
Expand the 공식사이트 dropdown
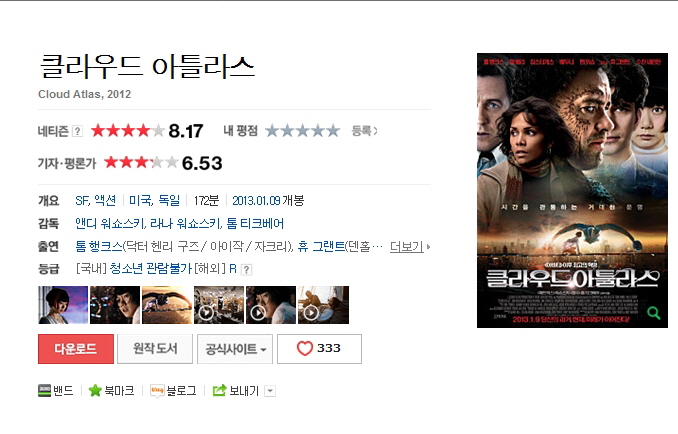[x=235, y=349]
